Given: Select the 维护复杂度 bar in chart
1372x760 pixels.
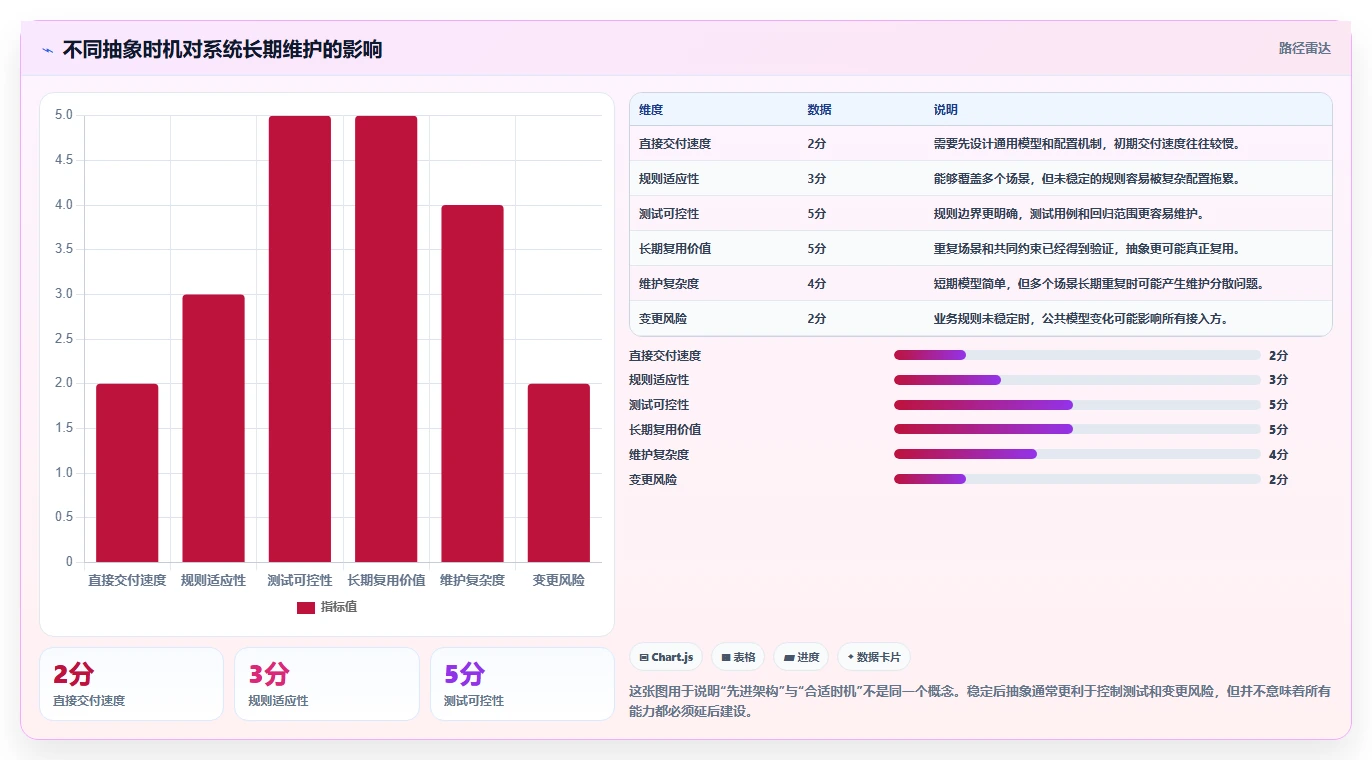Looking at the screenshot, I should click(x=472, y=384).
